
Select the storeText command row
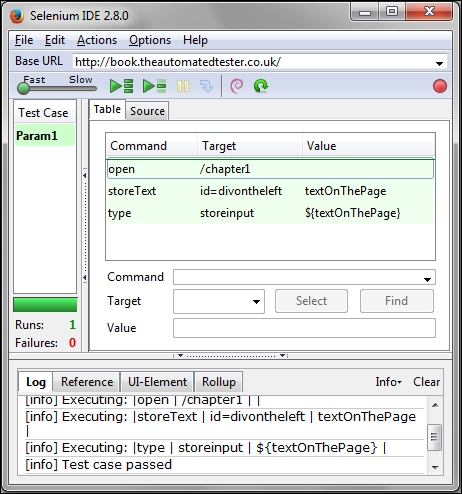(x=270, y=191)
